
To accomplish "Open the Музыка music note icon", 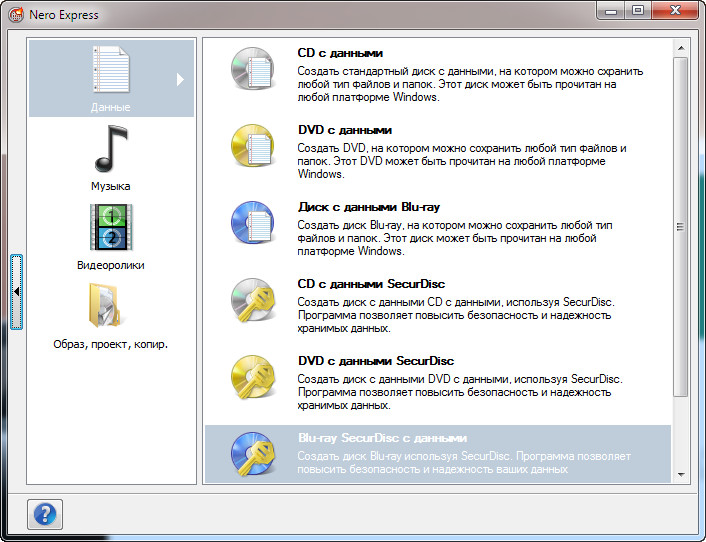I will tap(110, 149).
